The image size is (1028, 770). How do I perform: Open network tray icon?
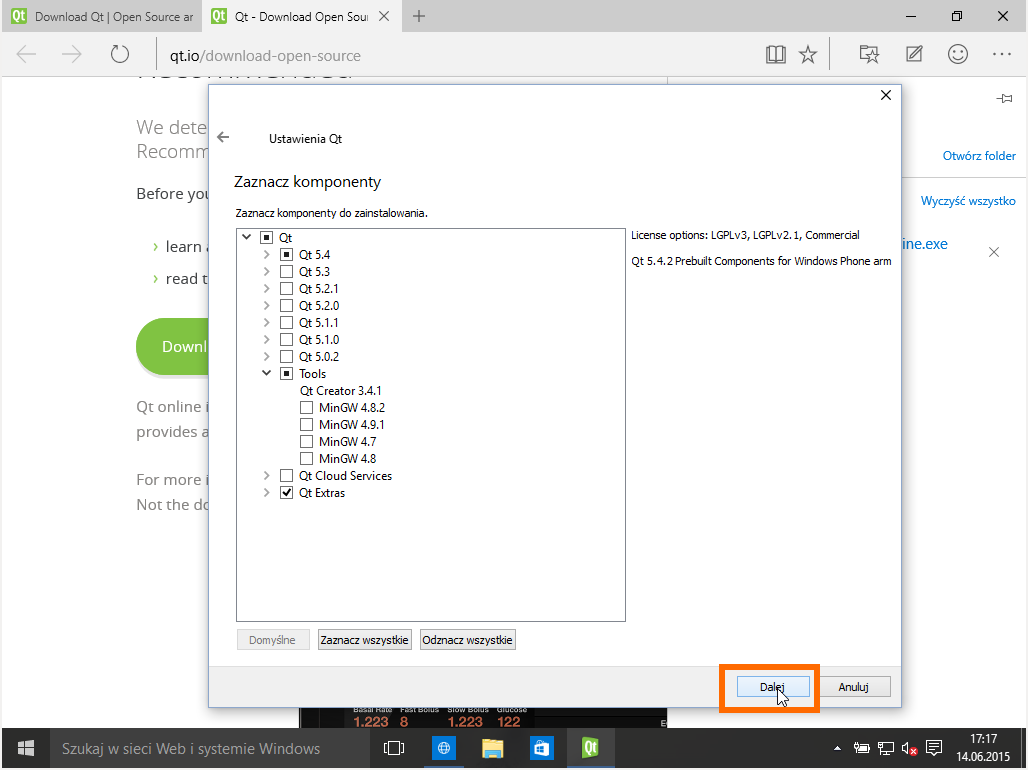click(886, 748)
